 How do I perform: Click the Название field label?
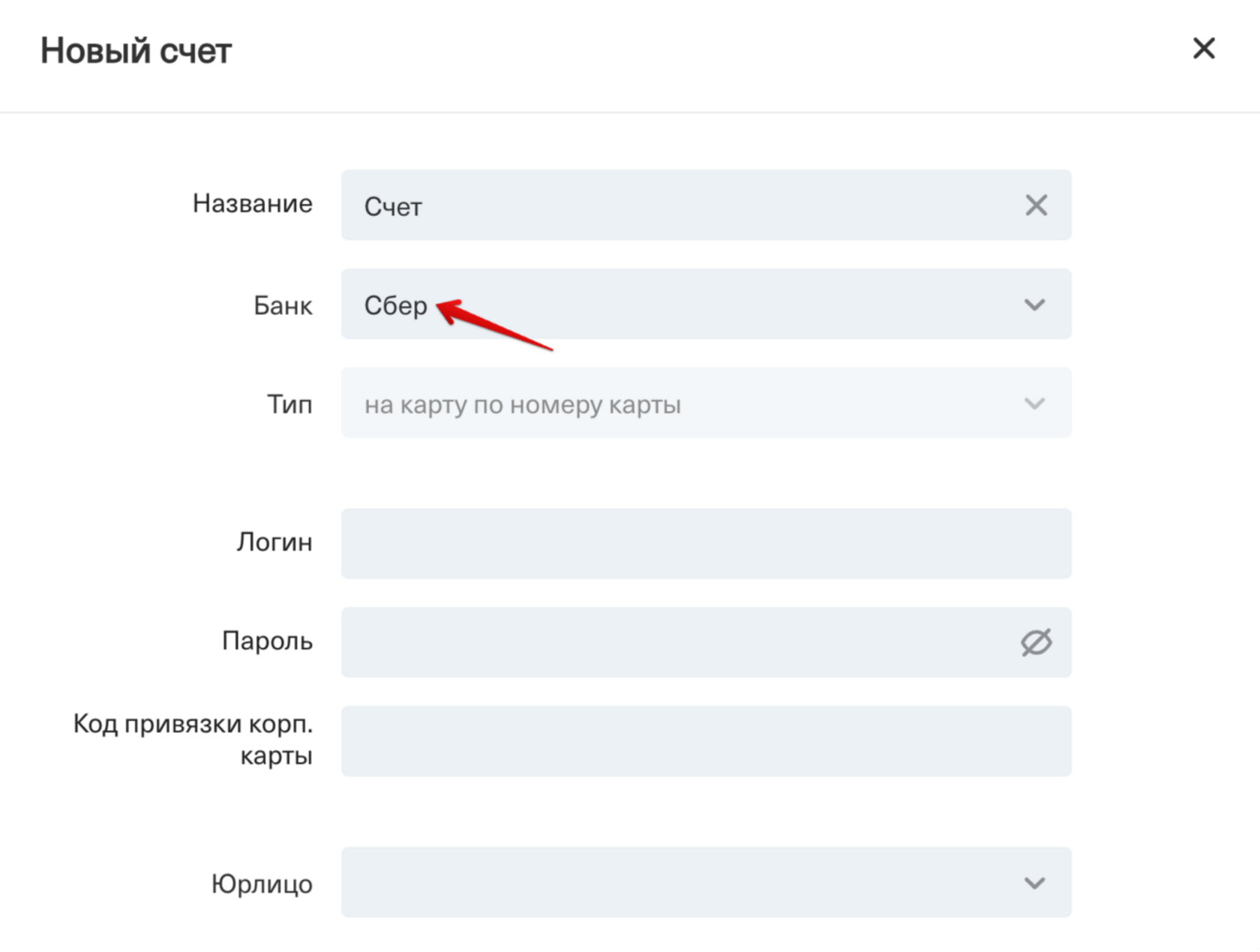[252, 203]
